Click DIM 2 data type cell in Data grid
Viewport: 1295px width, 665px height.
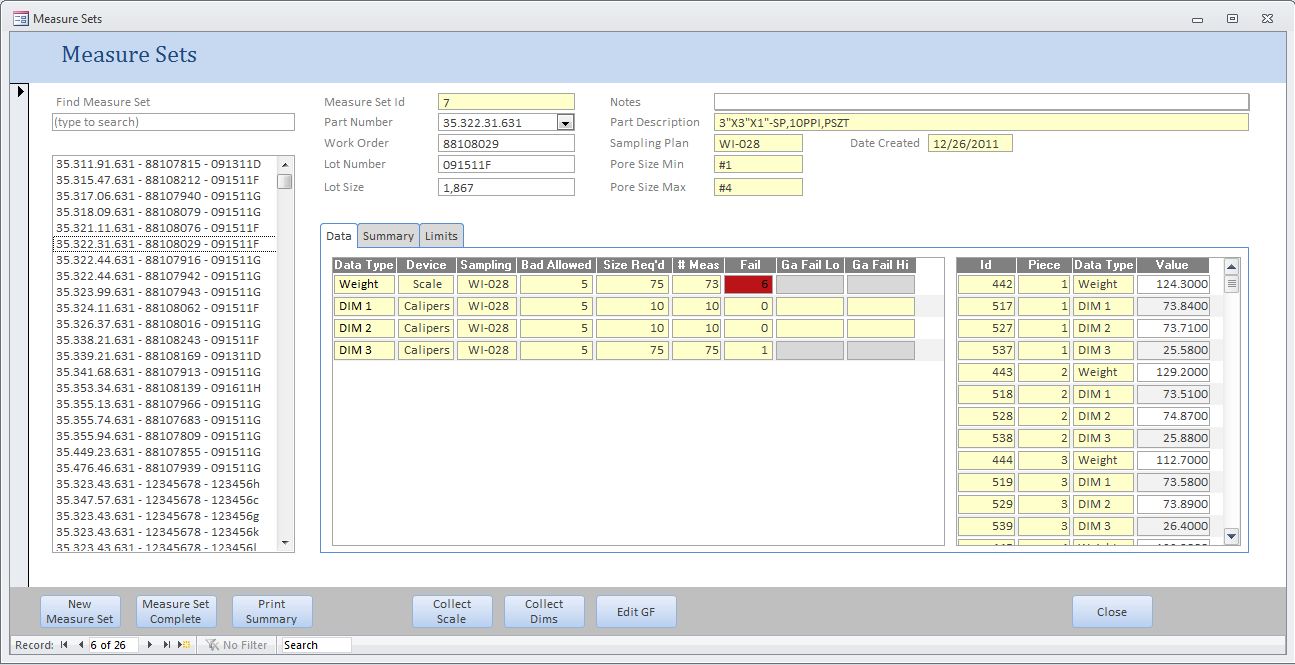click(364, 328)
